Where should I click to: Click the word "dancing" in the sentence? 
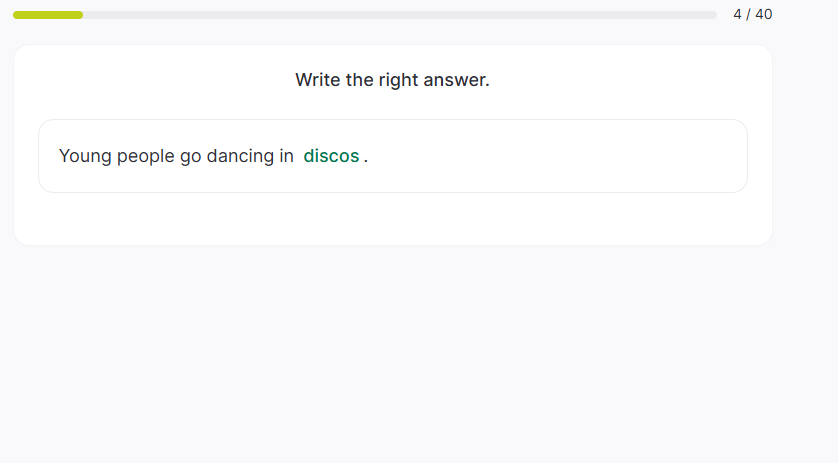240,156
